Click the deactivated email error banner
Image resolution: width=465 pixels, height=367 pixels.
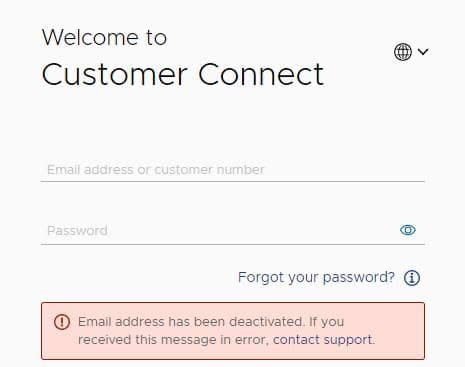pos(233,331)
